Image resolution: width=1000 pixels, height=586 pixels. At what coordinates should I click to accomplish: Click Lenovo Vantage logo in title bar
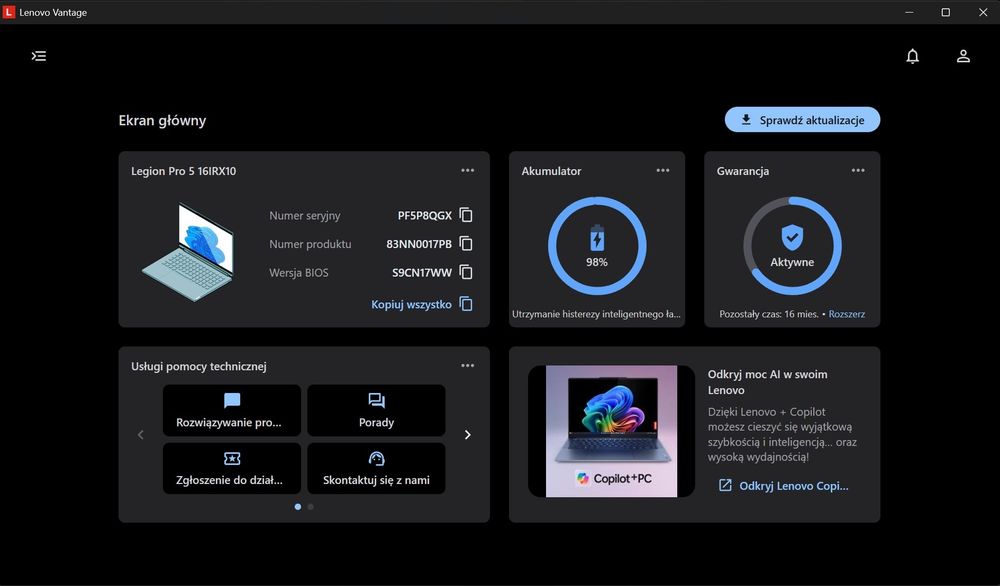point(9,12)
